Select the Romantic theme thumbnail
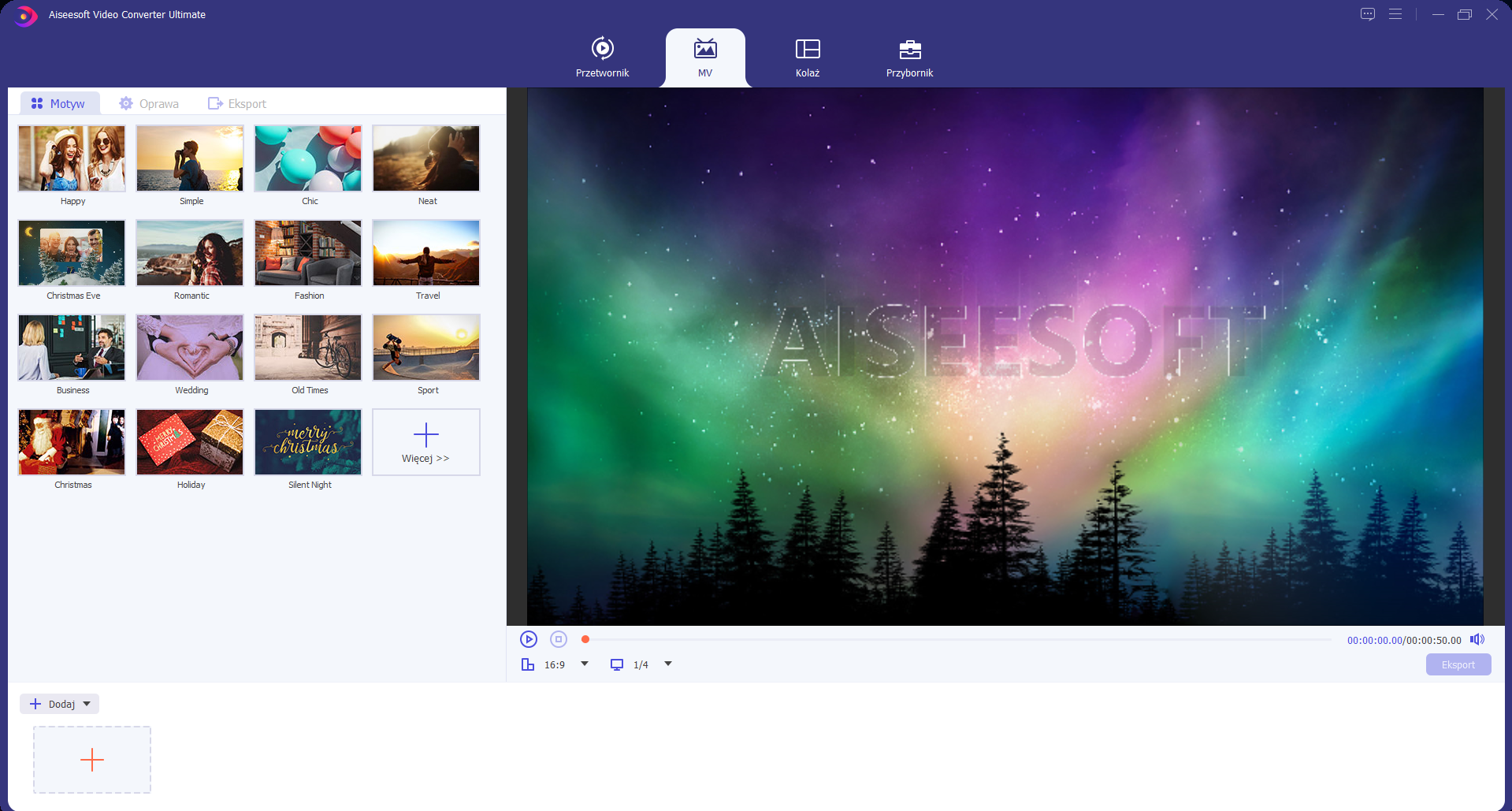This screenshot has width=1512, height=811. (x=190, y=253)
